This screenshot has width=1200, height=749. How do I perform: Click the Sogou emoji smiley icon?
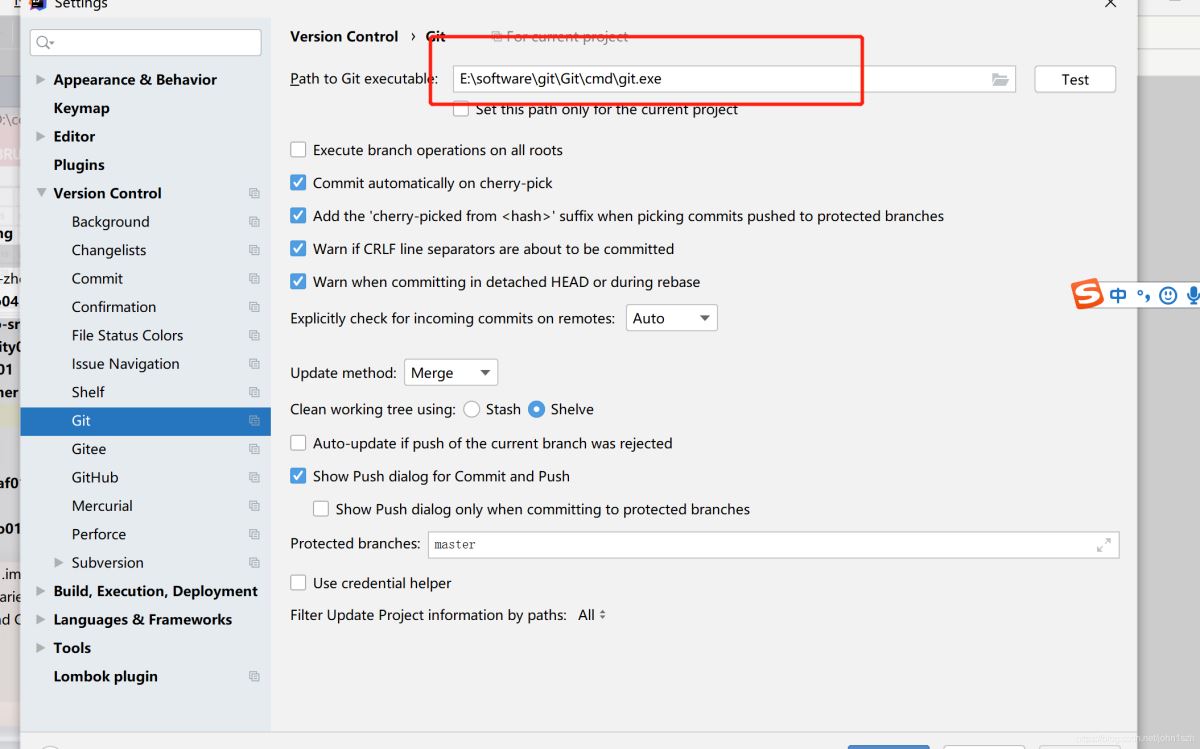1168,295
